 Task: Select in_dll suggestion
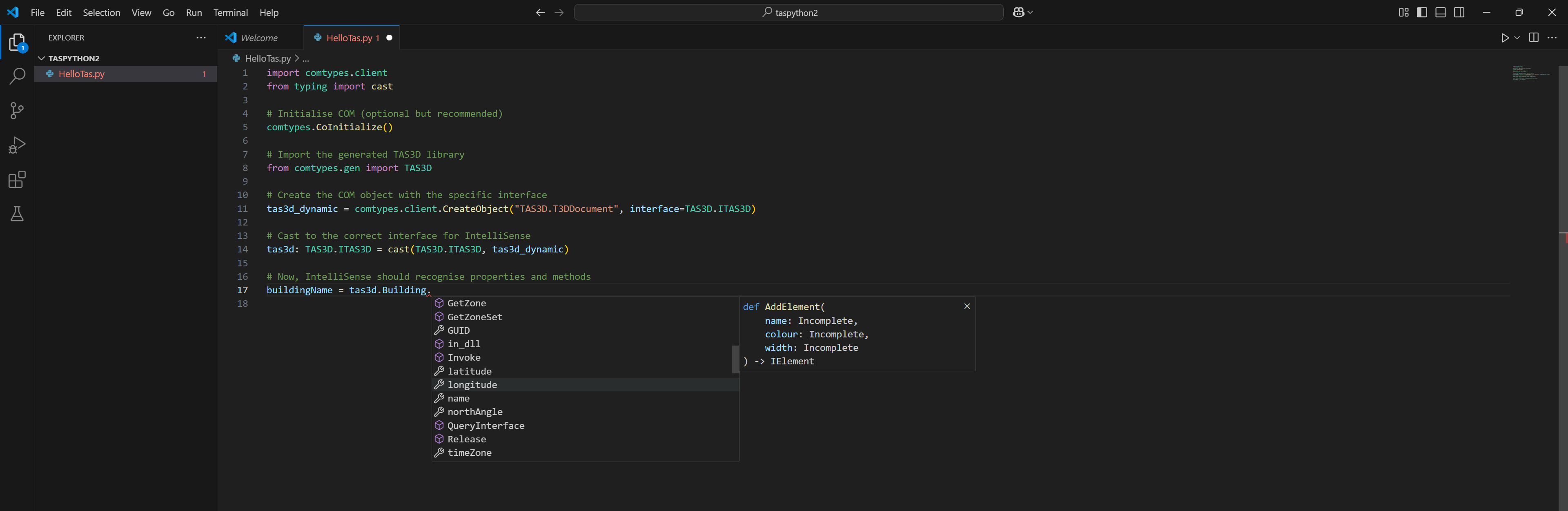pyautogui.click(x=586, y=344)
